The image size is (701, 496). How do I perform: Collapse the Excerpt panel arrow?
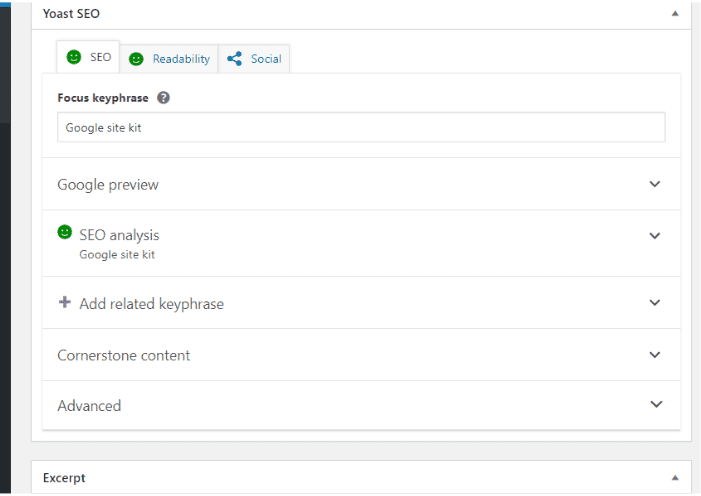(x=675, y=478)
